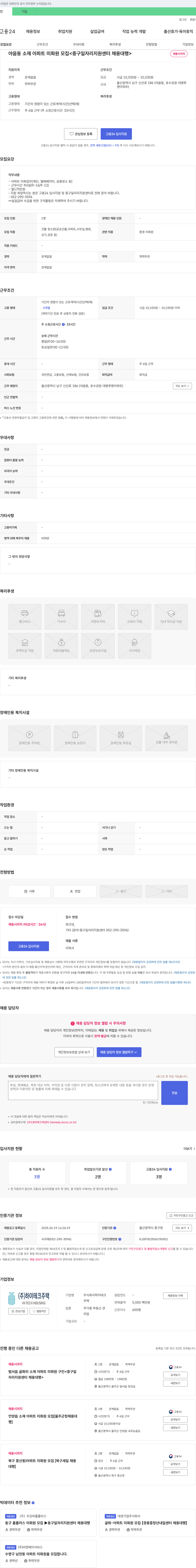Click the 거짓구인광고 신고 button
The height and width of the screenshot is (1568, 196).
point(181,1216)
